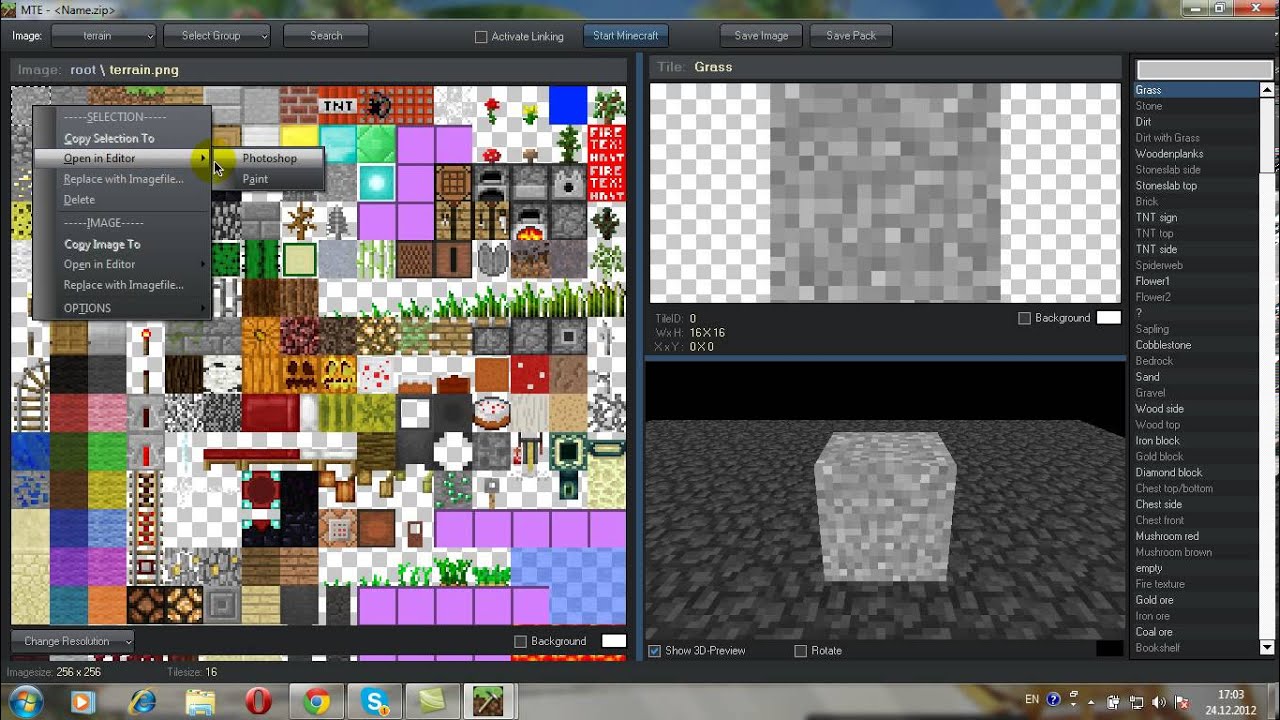Click the Save Image button
Image resolution: width=1280 pixels, height=720 pixels.
[761, 36]
